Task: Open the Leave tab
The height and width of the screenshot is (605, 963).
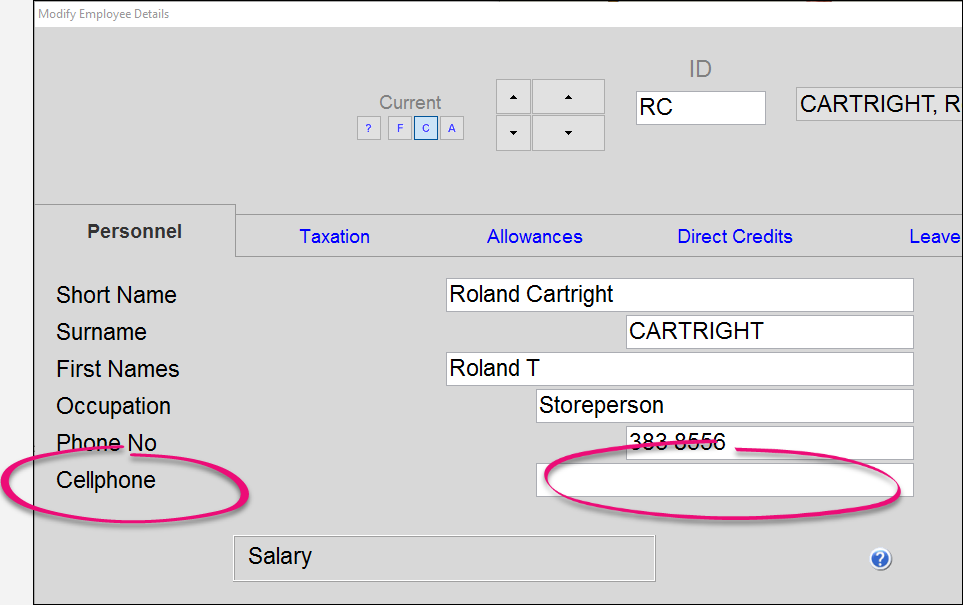Action: pos(935,236)
